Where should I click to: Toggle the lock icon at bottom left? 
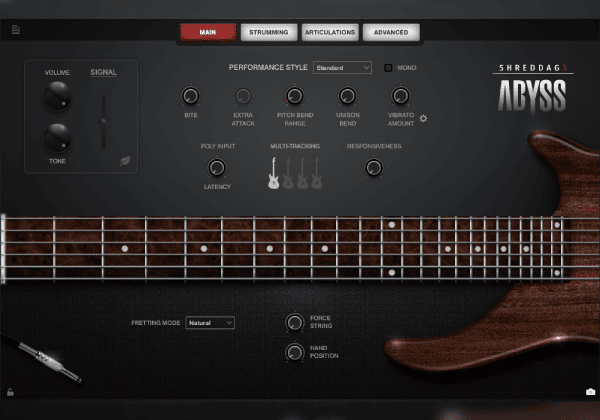10,391
